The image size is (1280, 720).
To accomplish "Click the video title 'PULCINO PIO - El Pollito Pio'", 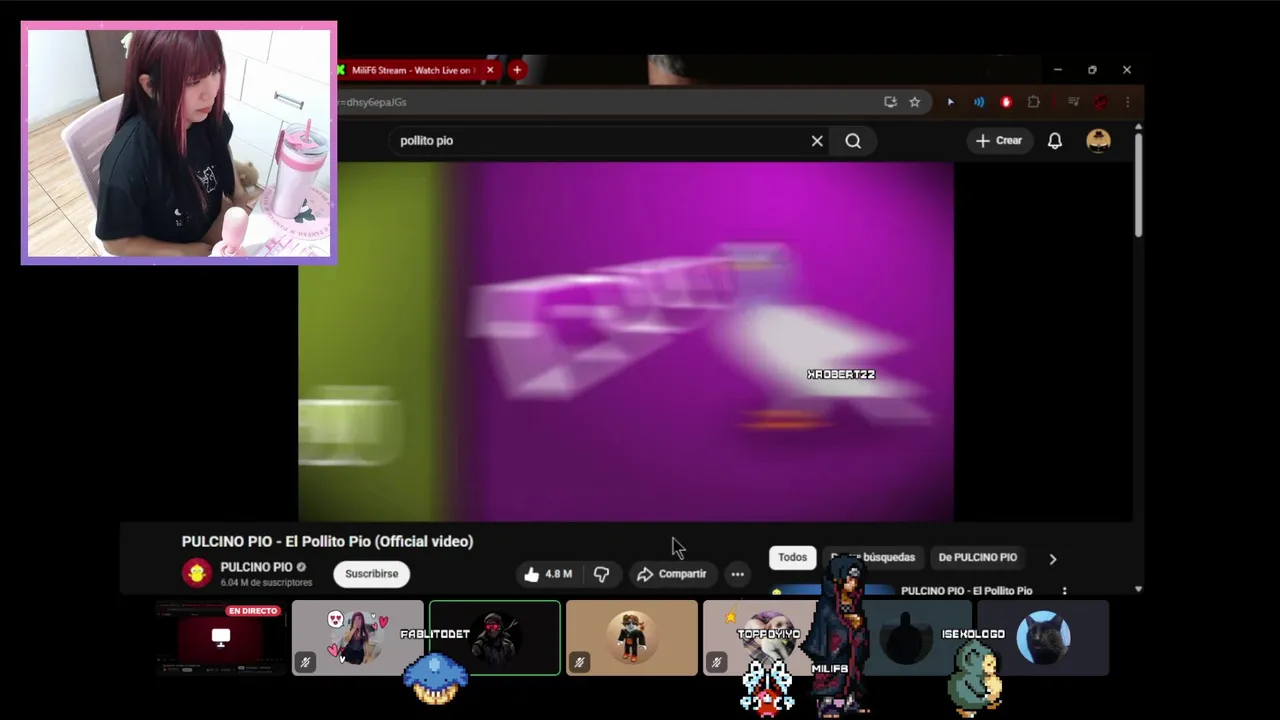I will point(327,541).
